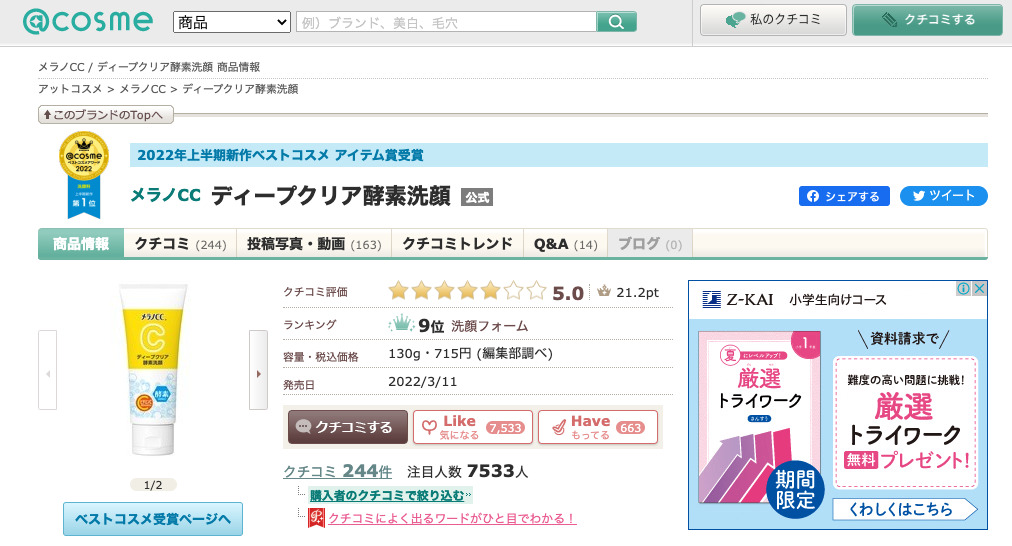
Task: Follow メラノCC breadcrumb link
Action: pyautogui.click(x=143, y=89)
